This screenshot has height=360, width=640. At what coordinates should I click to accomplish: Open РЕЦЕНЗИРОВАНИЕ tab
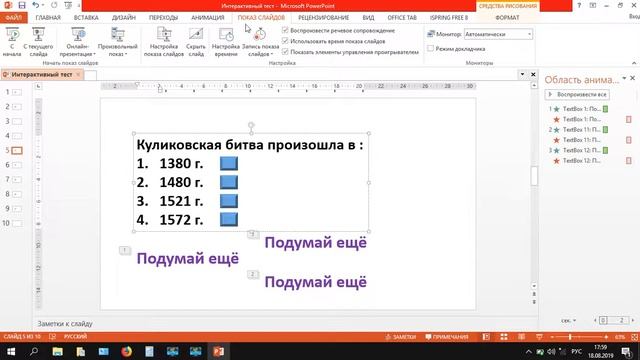[323, 18]
